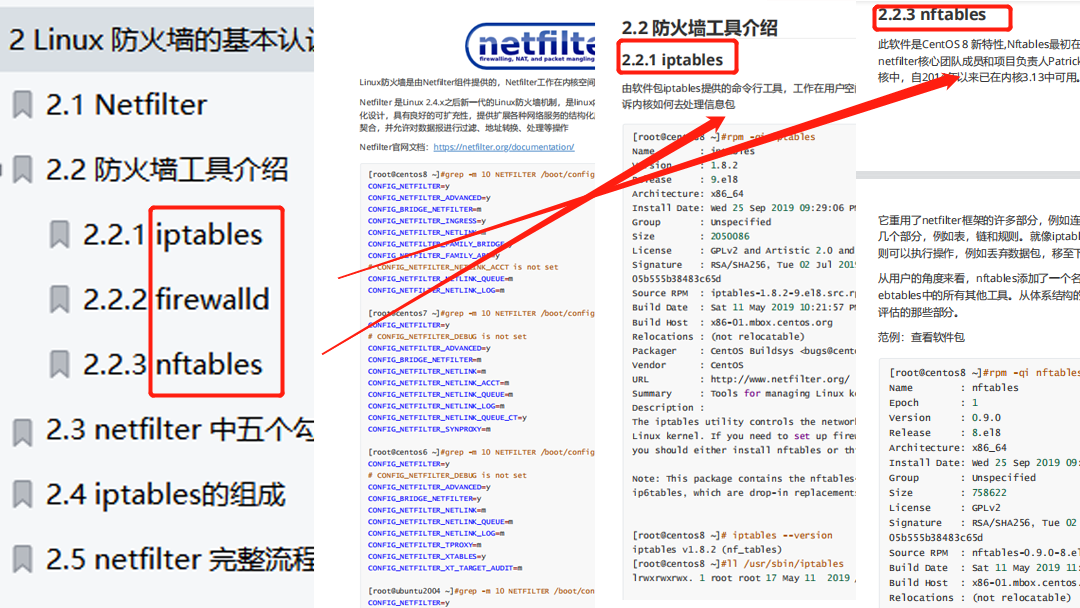This screenshot has width=1080, height=608.
Task: Click the bookmark icon before 2.2.2 firewalld
Action: pos(60,299)
